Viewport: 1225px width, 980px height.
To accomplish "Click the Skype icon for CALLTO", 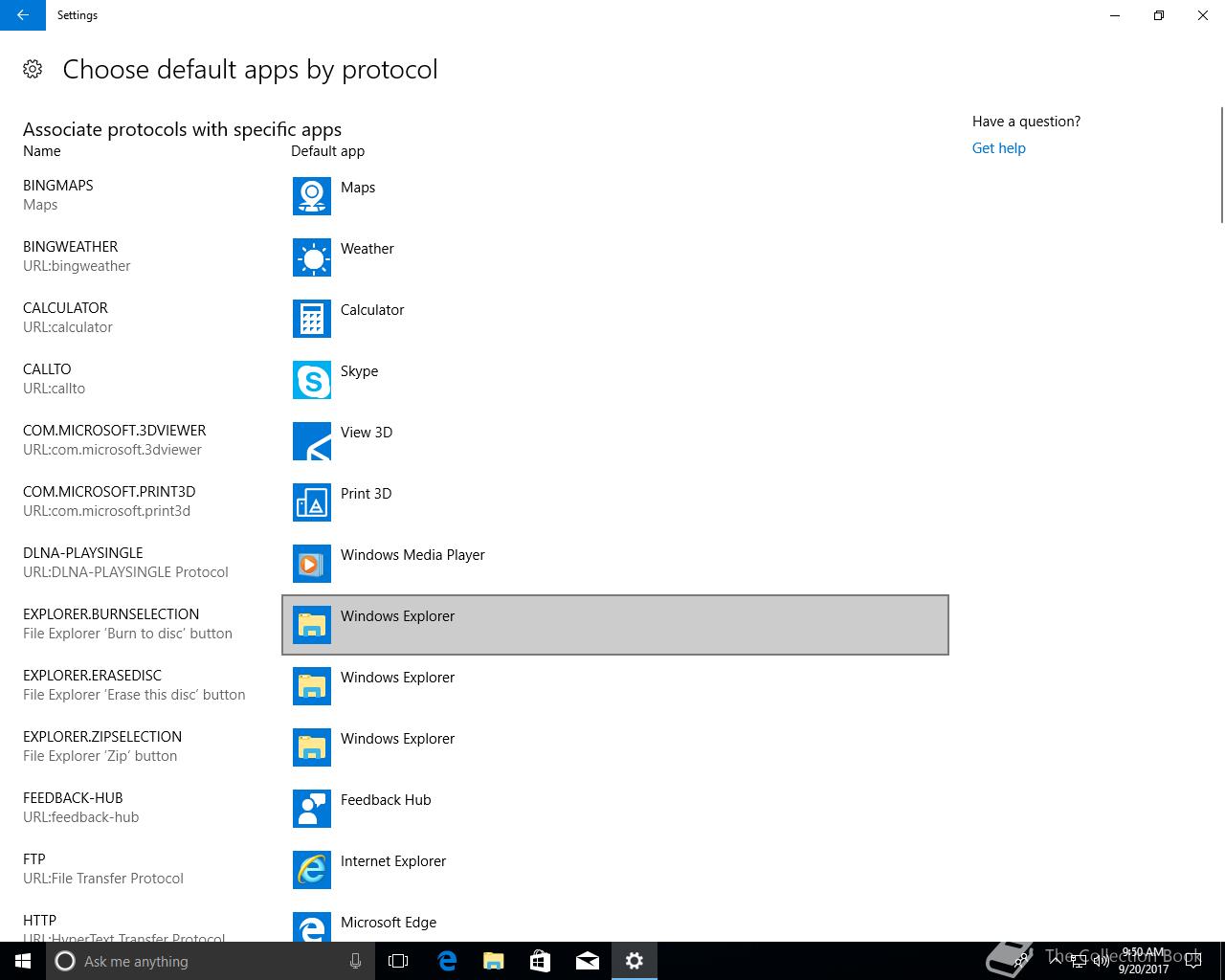I will click(x=312, y=380).
